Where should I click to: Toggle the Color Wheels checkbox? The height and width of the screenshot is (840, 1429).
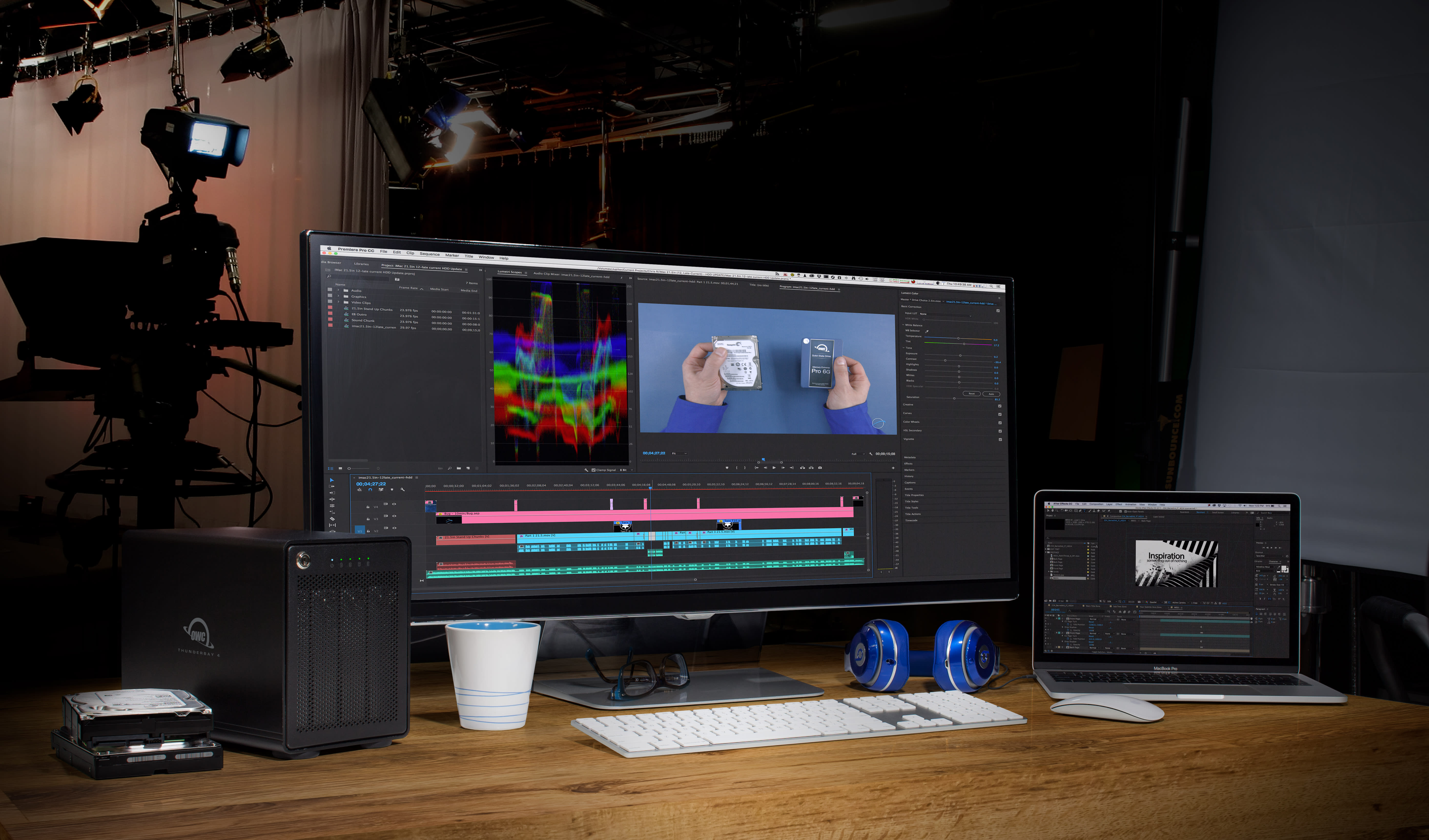[x=1000, y=423]
